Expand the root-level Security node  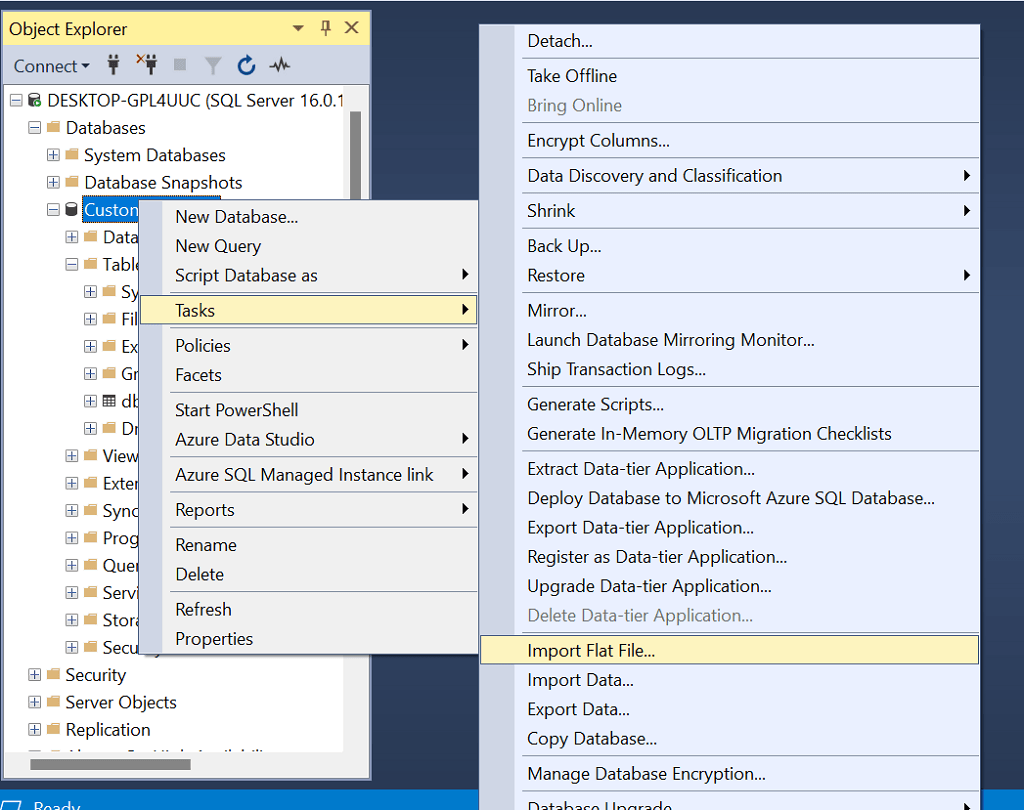click(35, 675)
